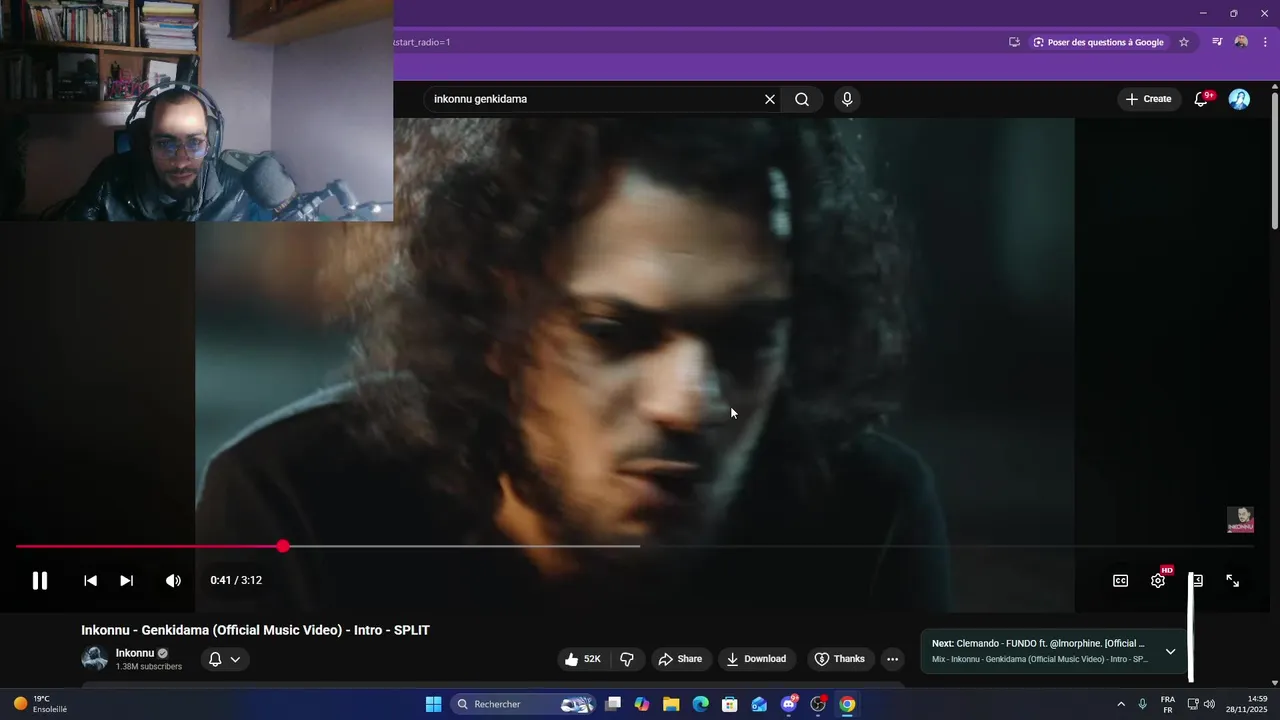
Task: Open more actions three-dot menu
Action: click(x=892, y=659)
